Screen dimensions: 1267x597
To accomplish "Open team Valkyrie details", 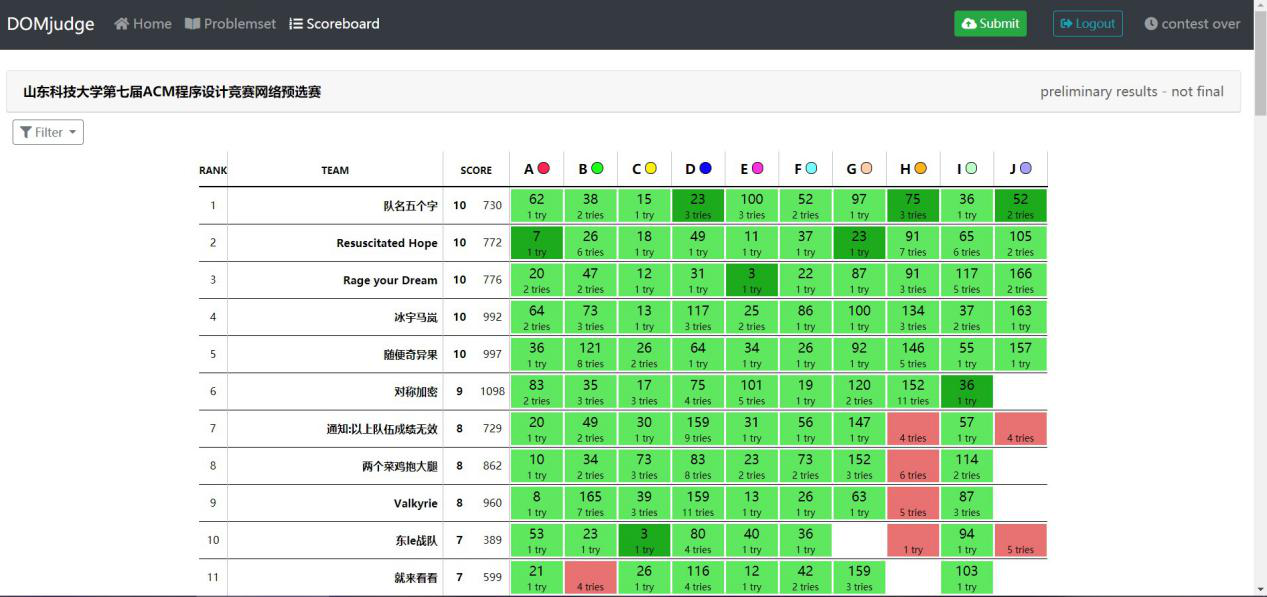I will [x=415, y=503].
